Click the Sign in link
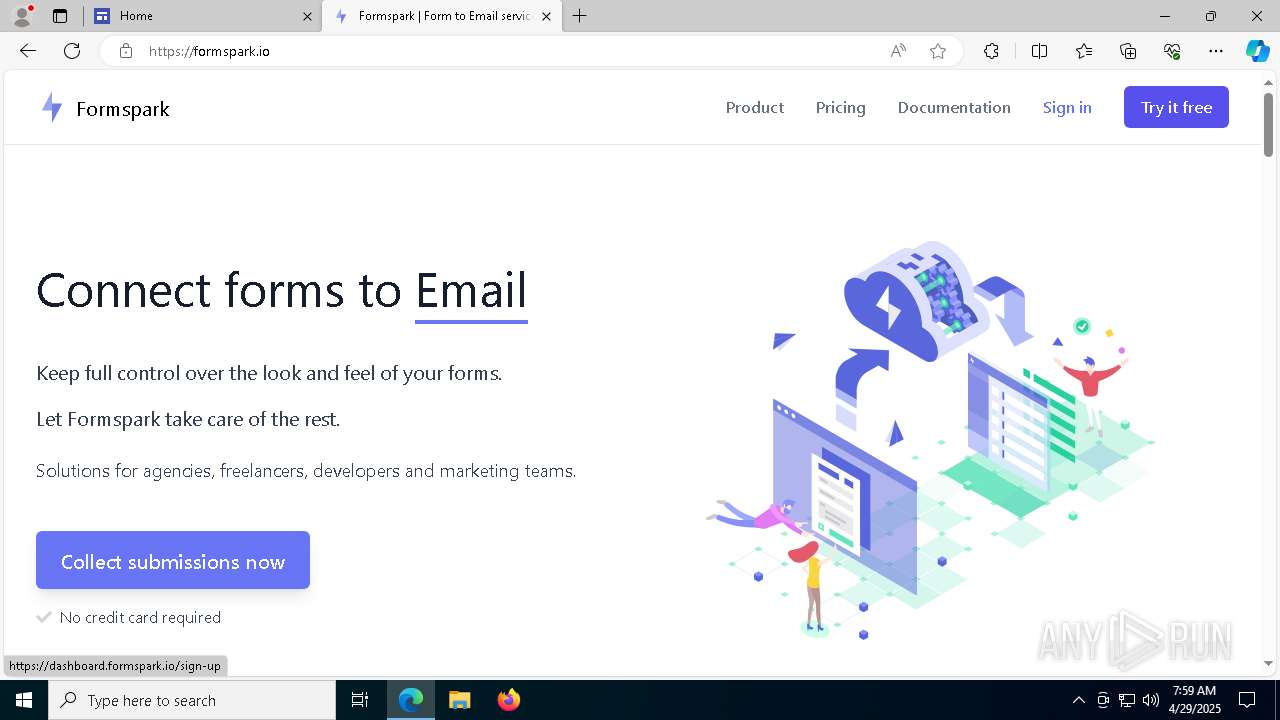Image resolution: width=1280 pixels, height=720 pixels. [x=1067, y=108]
